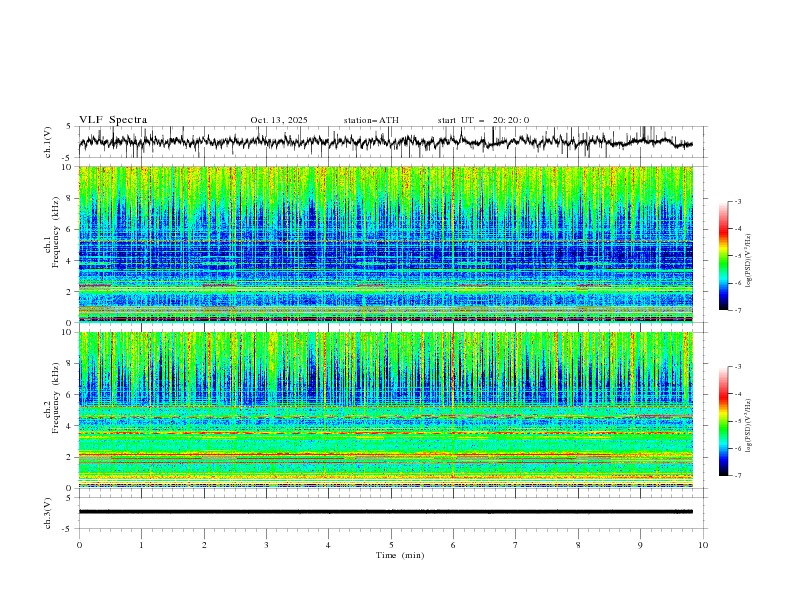This screenshot has width=792, height=612.
Task: Click the ch.1 colorbar "log(PSD)(V²/Hz)" label
Action: point(749,261)
